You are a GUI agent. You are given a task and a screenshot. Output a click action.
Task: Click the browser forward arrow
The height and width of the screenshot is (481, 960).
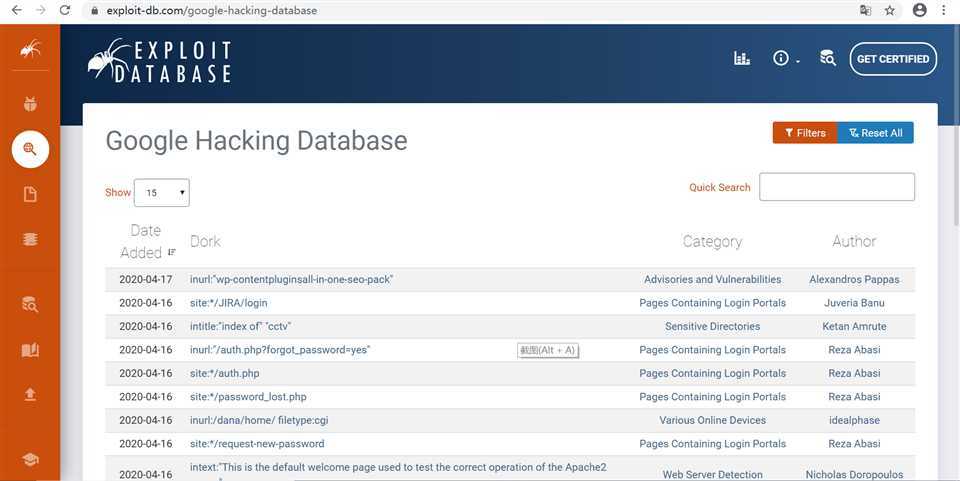point(40,10)
